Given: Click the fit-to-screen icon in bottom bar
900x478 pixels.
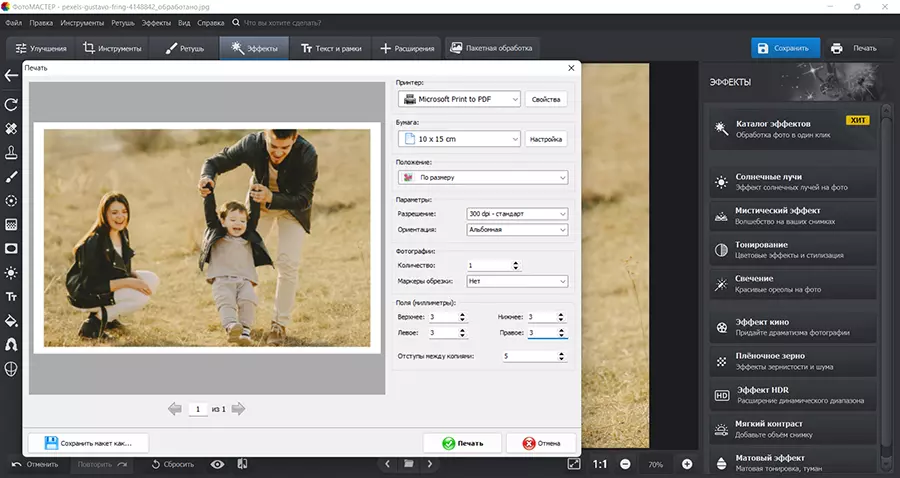Looking at the screenshot, I should (x=573, y=464).
